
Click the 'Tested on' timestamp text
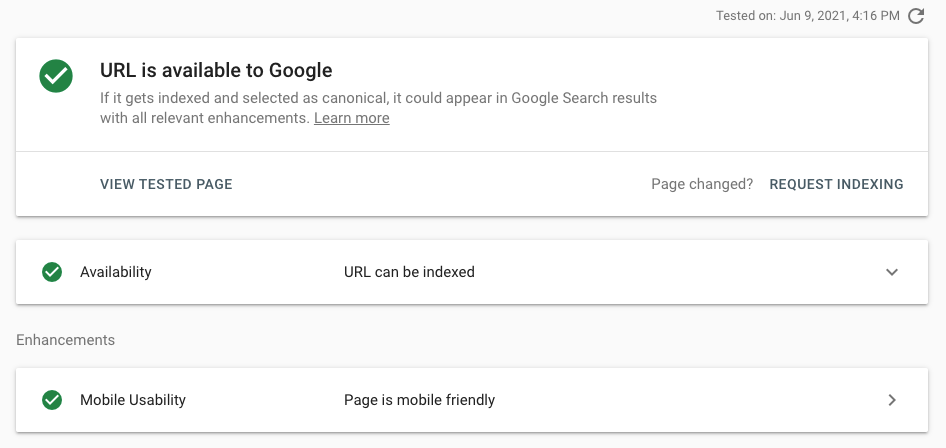point(807,16)
